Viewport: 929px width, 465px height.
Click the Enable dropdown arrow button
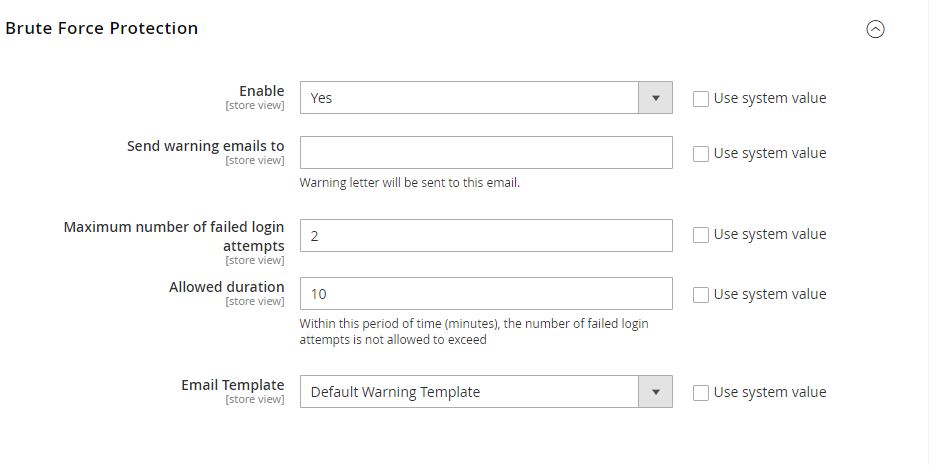655,98
